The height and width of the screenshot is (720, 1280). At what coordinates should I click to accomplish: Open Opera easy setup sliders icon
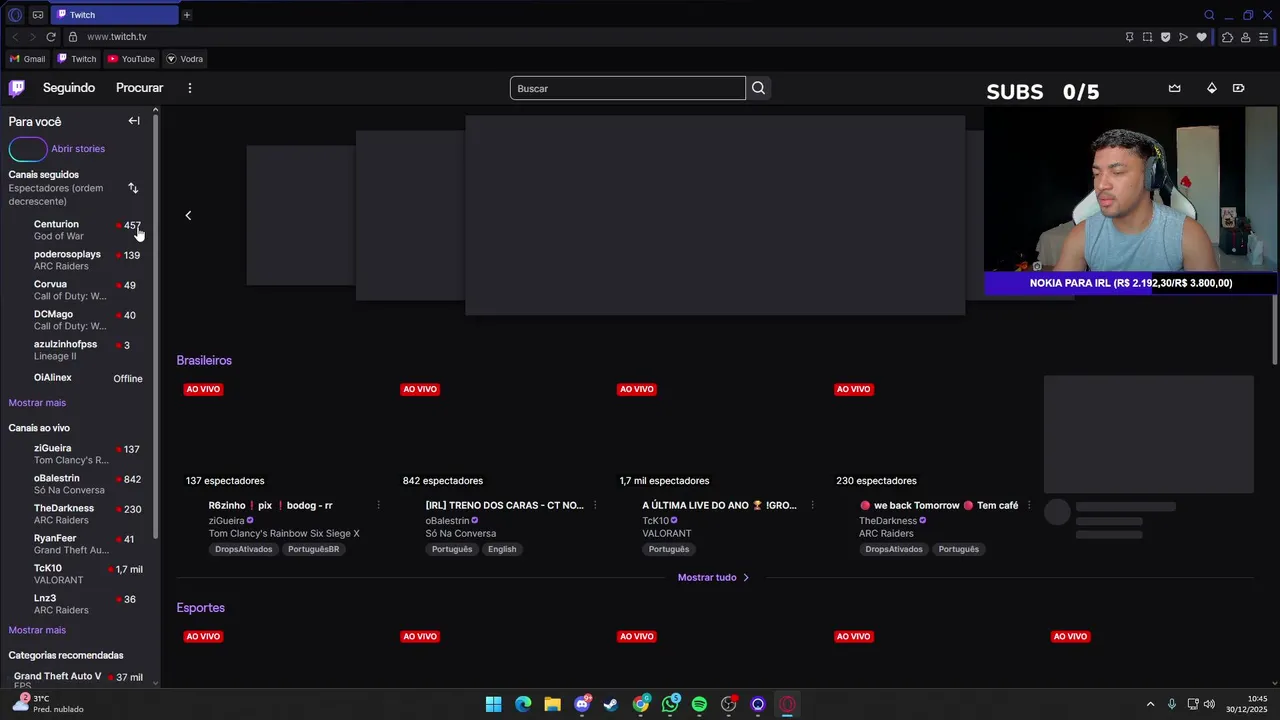tap(1263, 37)
